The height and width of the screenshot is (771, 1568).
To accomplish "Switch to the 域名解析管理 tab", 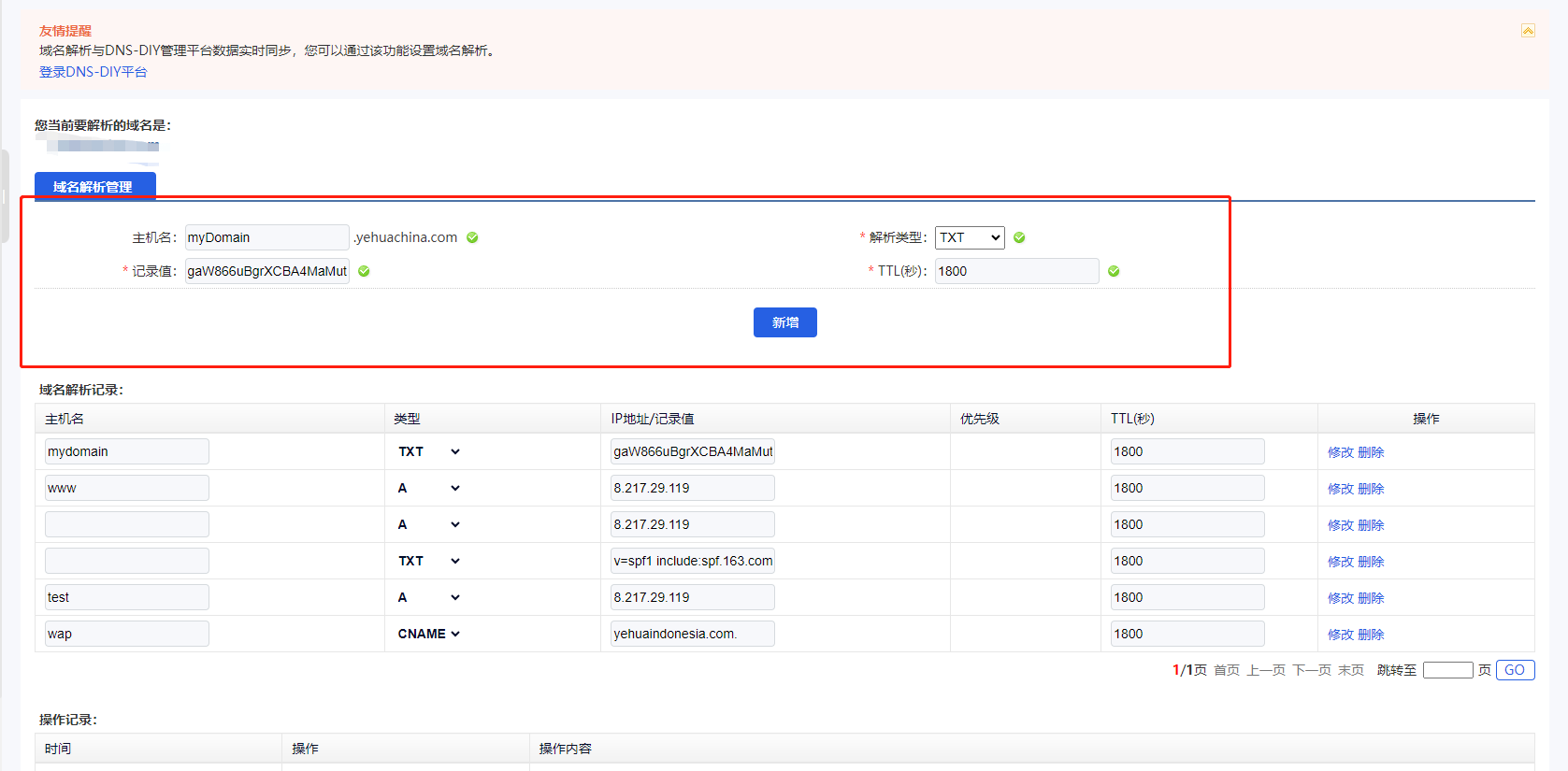I will point(94,187).
